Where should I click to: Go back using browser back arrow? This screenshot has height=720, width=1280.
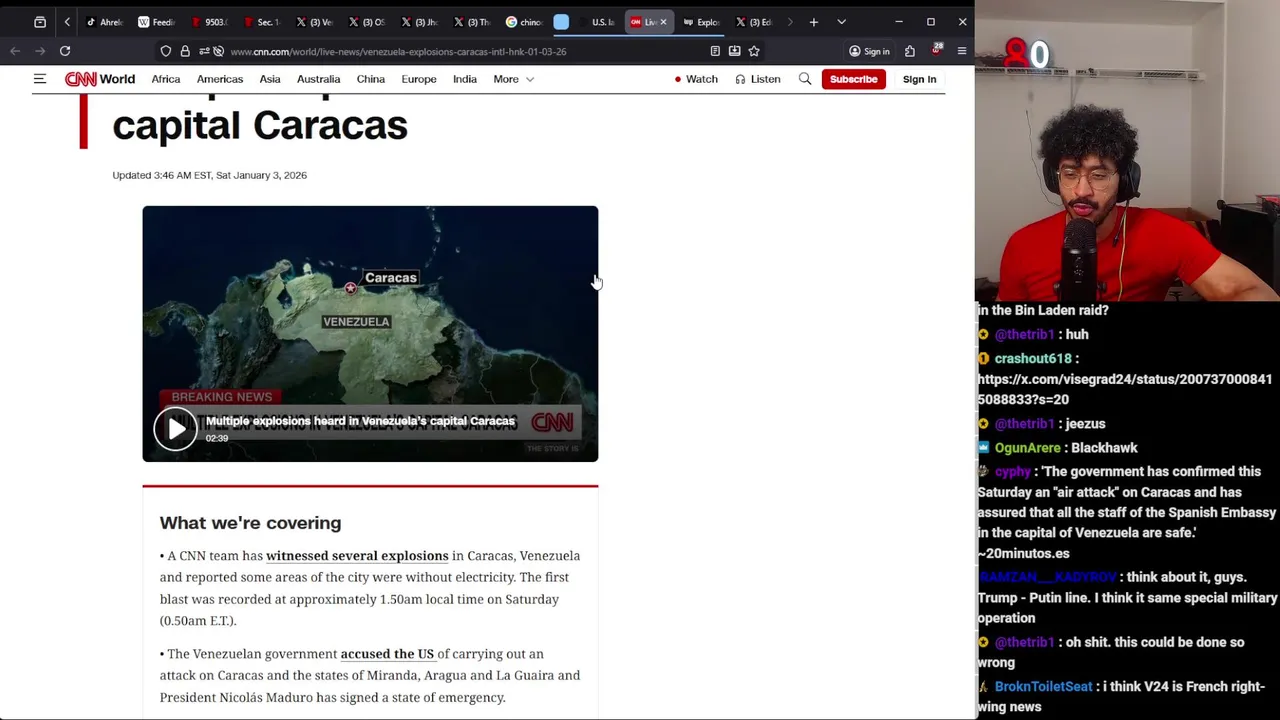pos(15,51)
